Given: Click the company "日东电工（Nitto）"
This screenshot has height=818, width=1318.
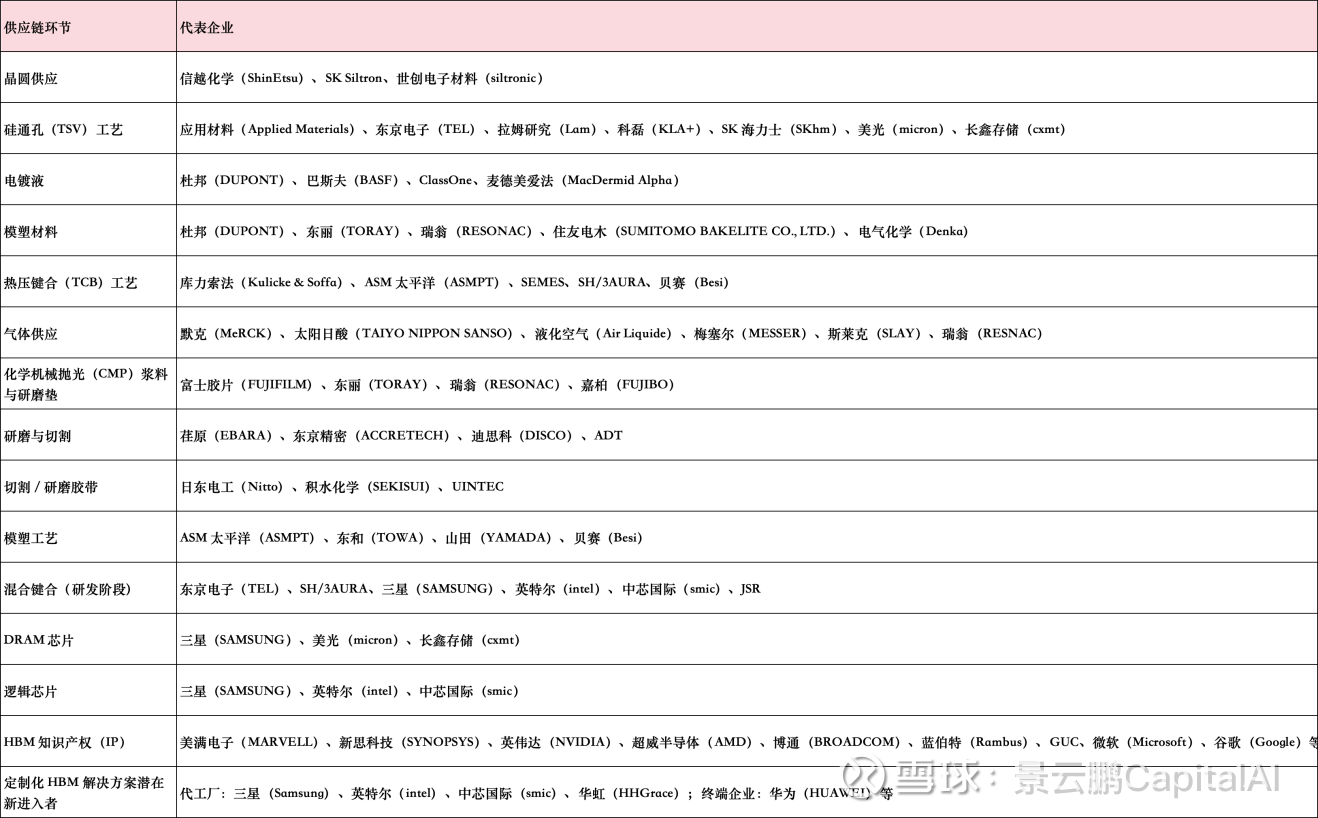Looking at the screenshot, I should (x=232, y=486).
